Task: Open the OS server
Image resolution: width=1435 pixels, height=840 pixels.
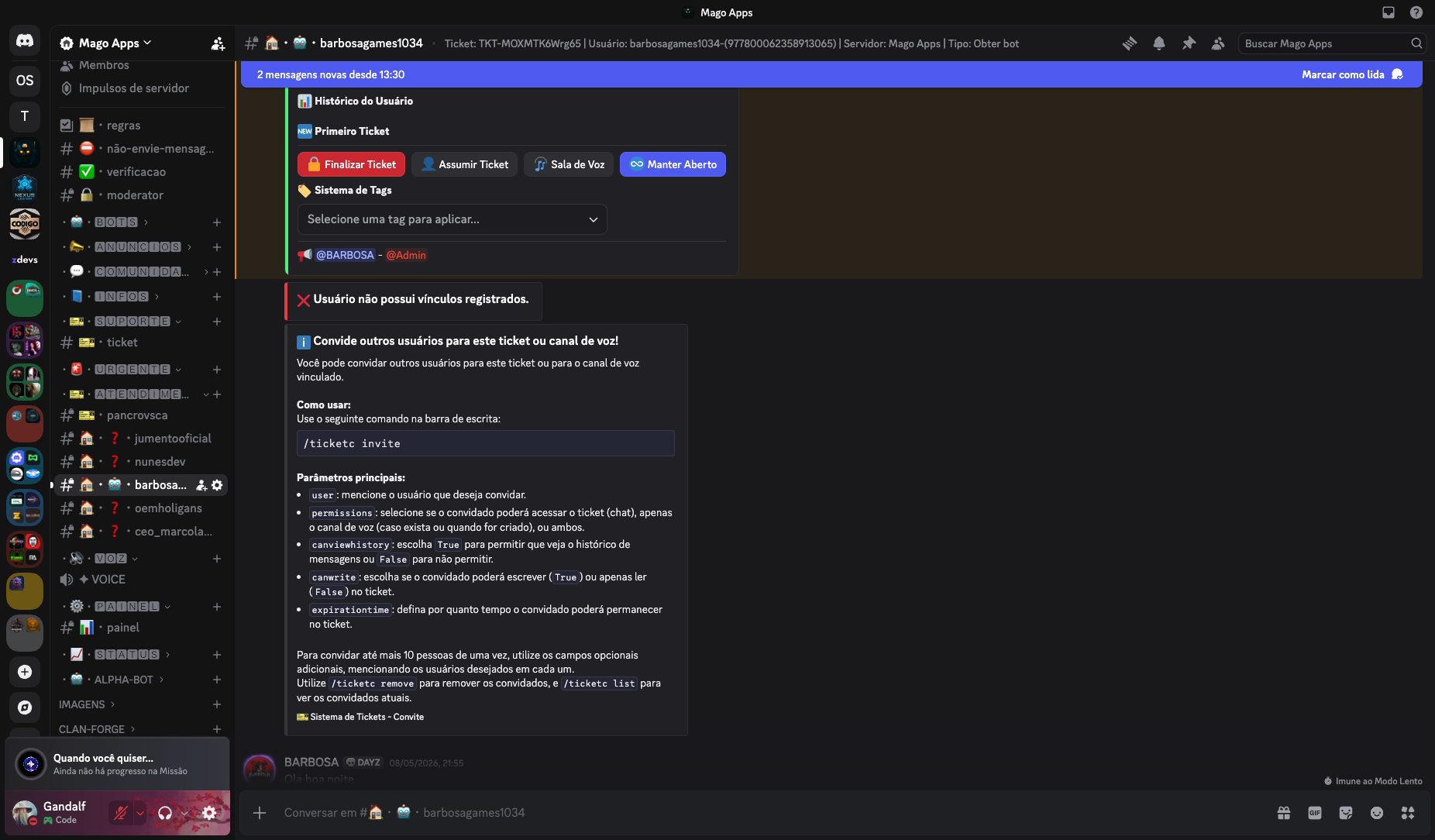Action: 25,81
